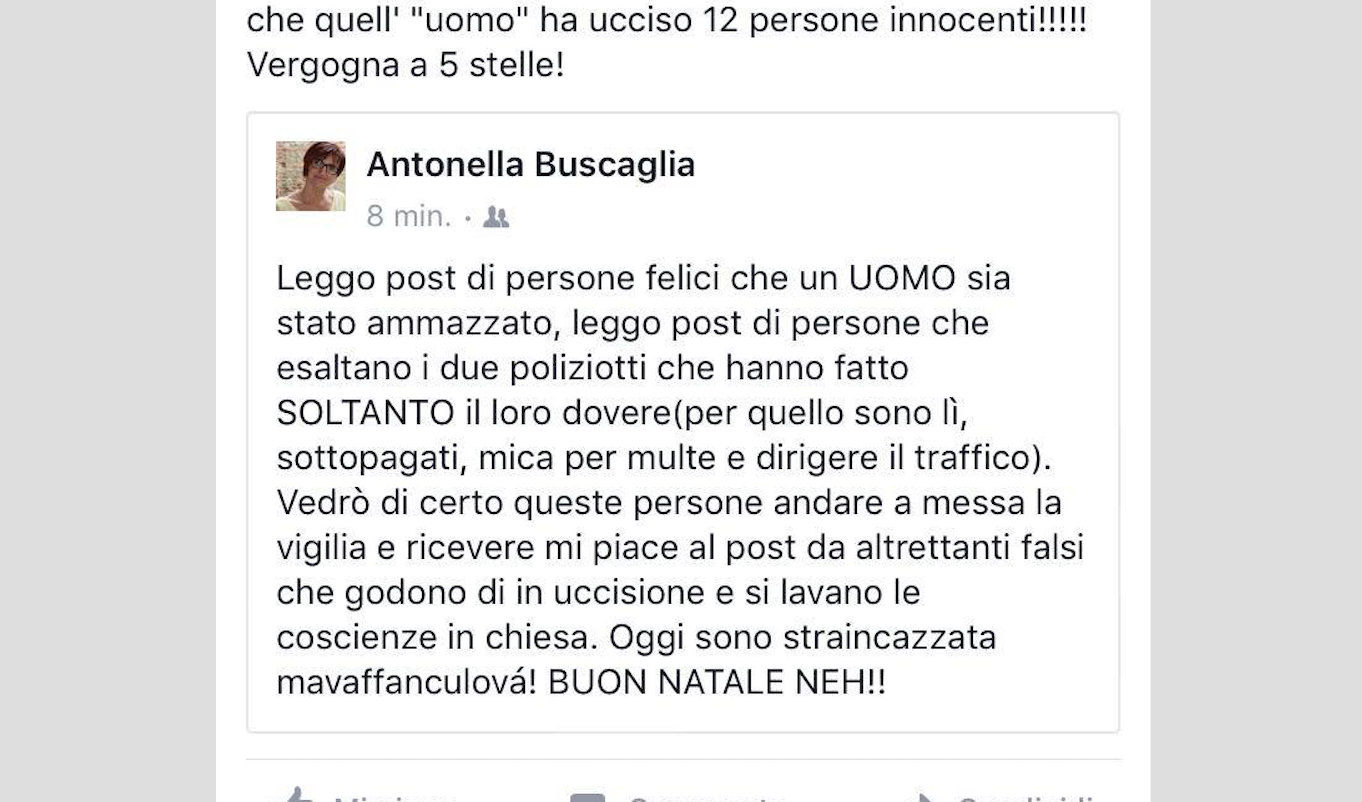Click the Mi piace label

[x=395, y=797]
